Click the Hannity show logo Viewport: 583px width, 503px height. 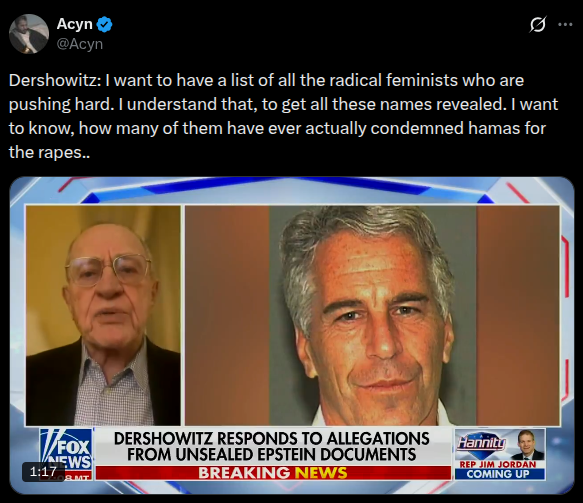(481, 442)
